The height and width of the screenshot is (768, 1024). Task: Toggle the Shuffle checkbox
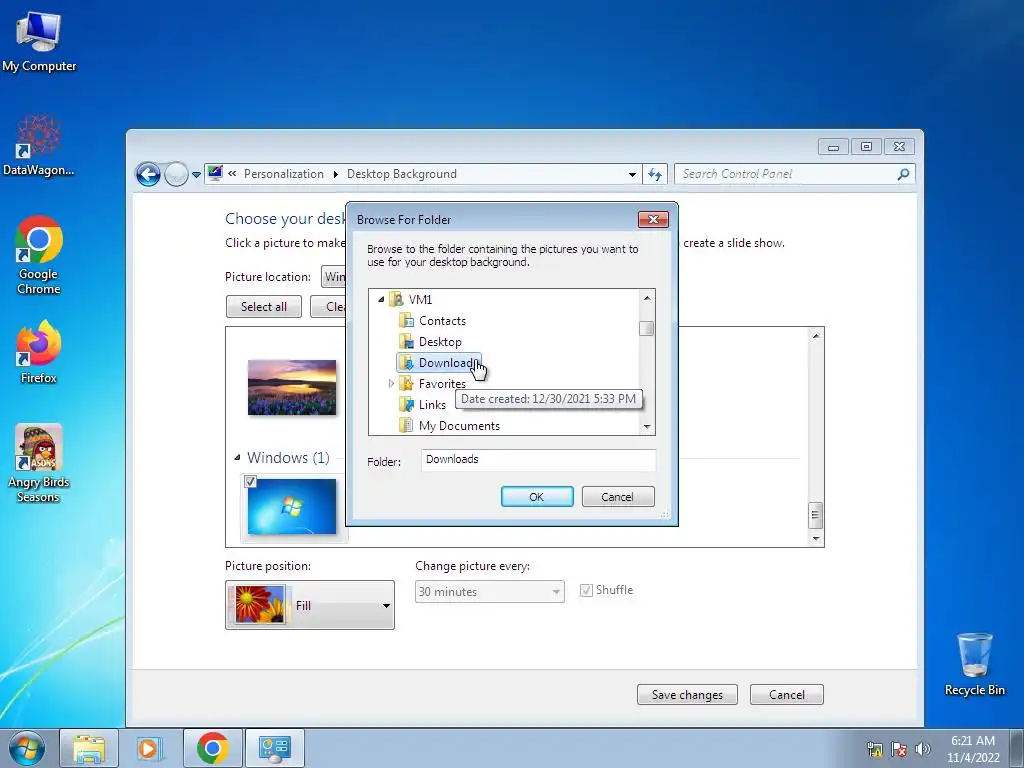coord(586,590)
